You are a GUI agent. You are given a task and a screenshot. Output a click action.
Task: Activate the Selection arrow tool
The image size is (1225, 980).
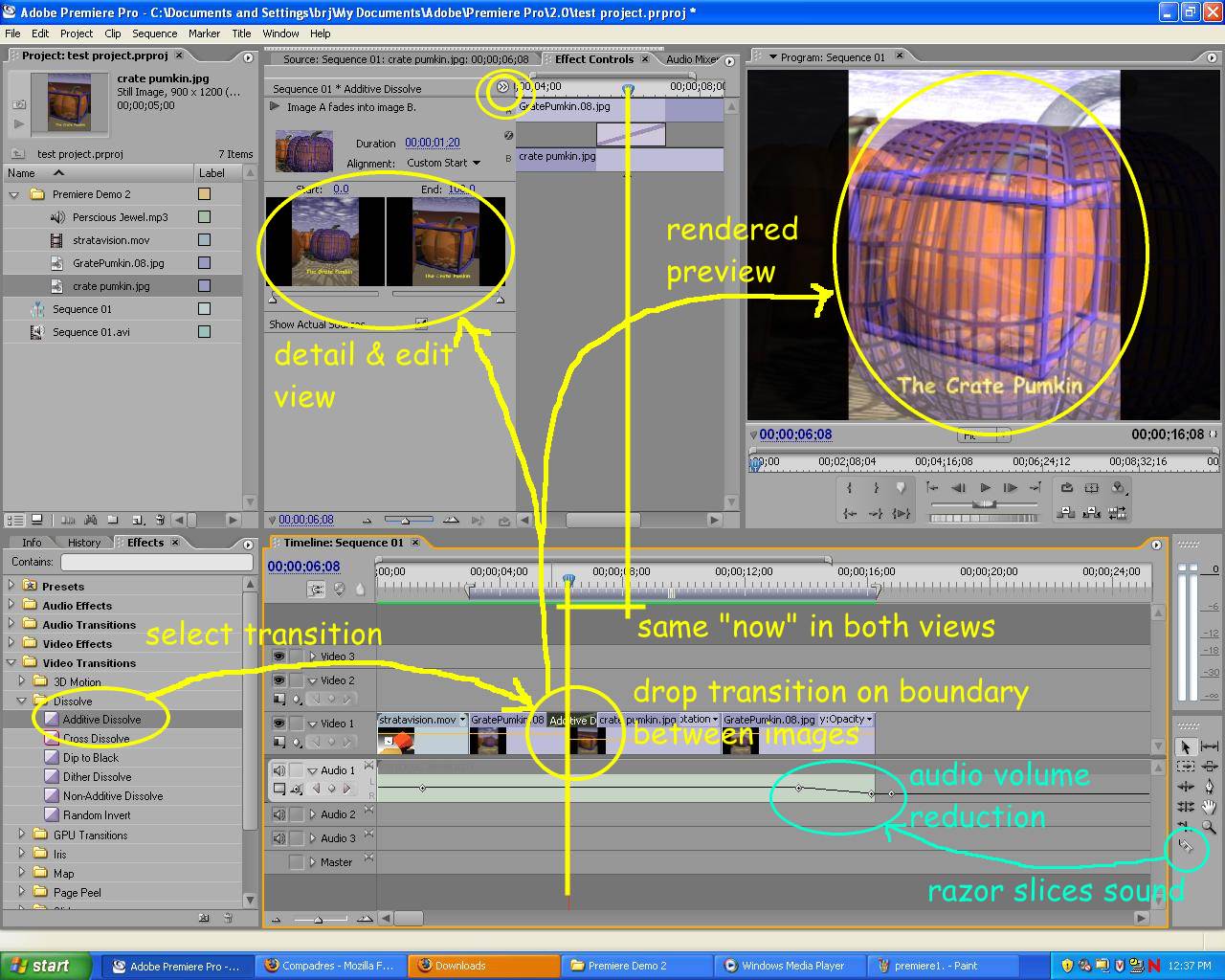[x=1186, y=746]
